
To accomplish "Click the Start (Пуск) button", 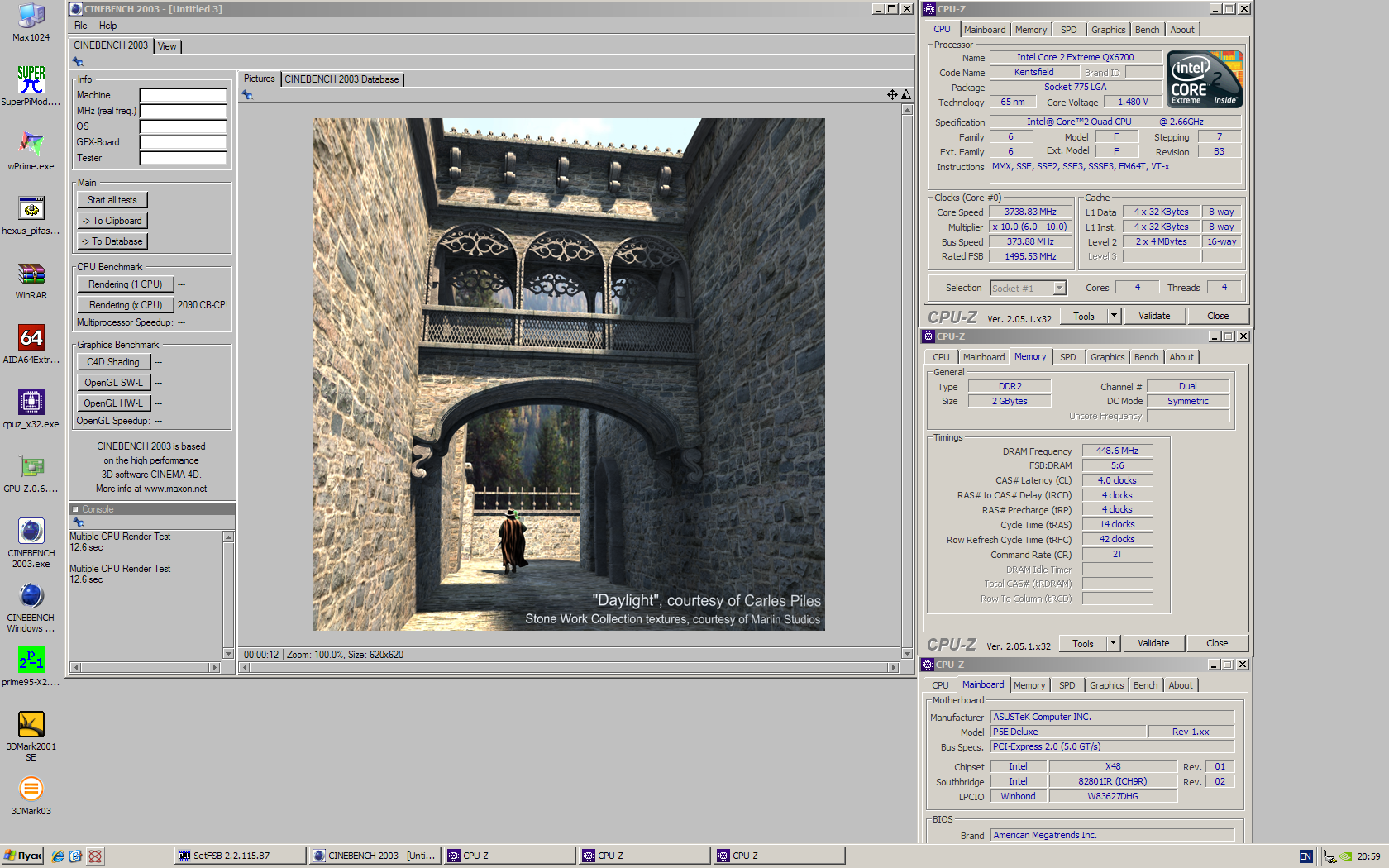I will tap(22, 856).
